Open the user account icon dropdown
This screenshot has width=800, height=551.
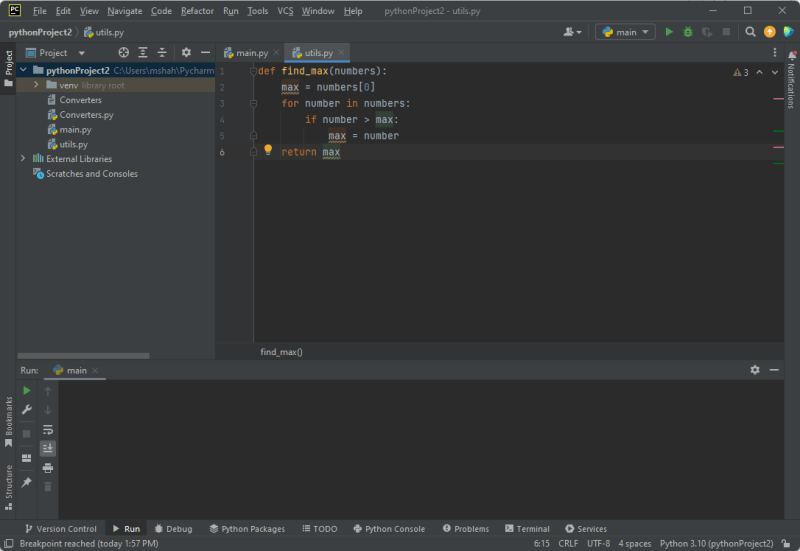[572, 32]
